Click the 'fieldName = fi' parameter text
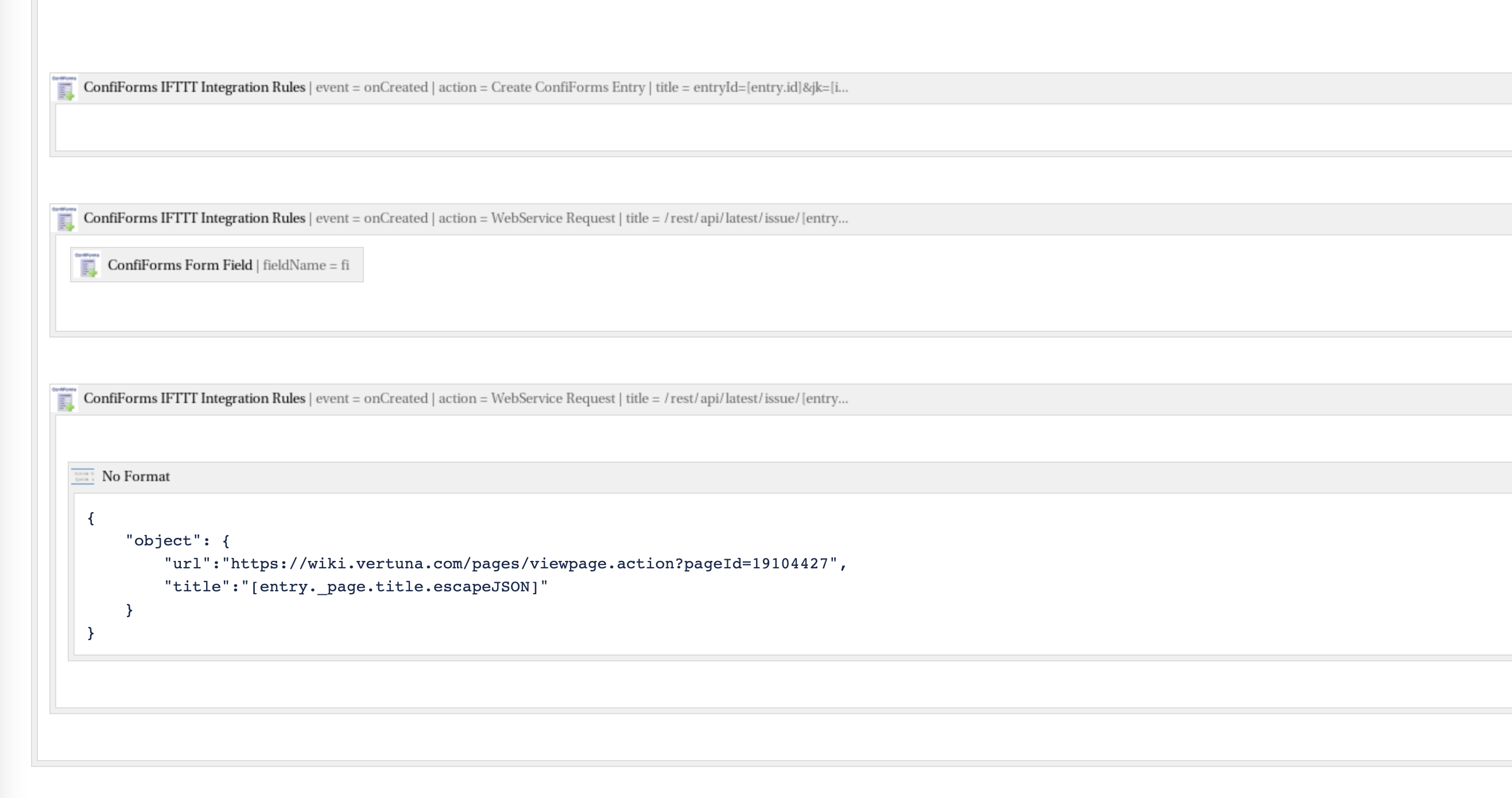Screen dimensions: 1512x798 tap(306, 265)
